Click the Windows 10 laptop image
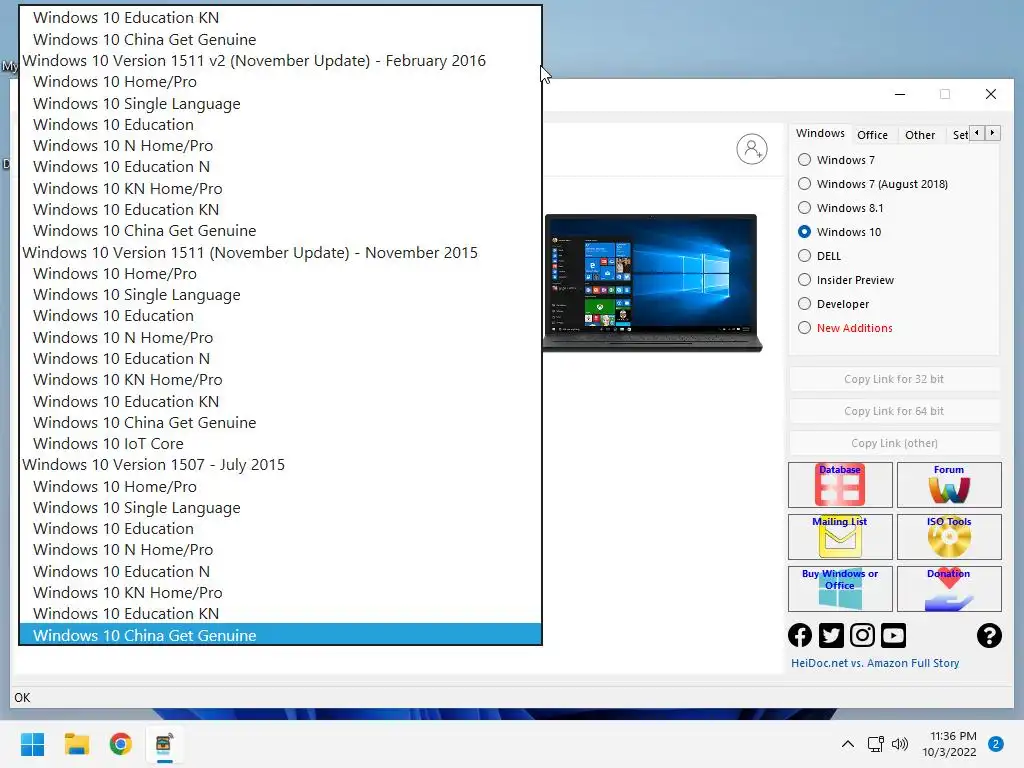 pyautogui.click(x=652, y=282)
